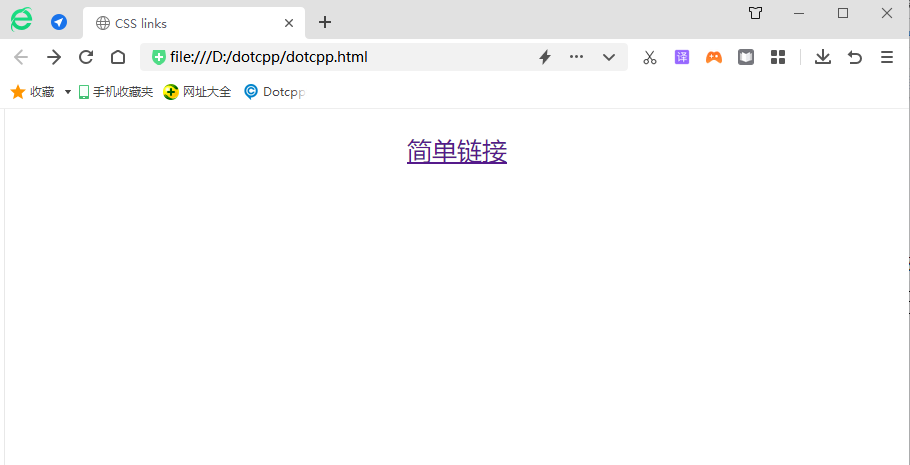This screenshot has height=465, width=910.
Task: Expand the address bar dropdown chevron
Action: point(609,57)
